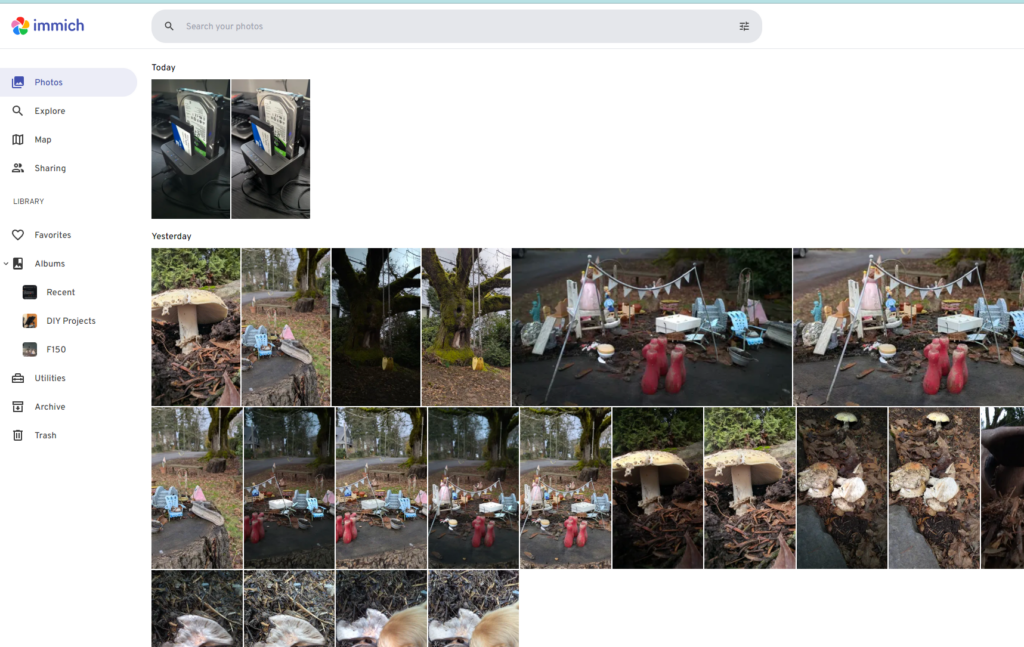Open the left hard drive dock photo under Today
Image resolution: width=1024 pixels, height=647 pixels.
(191, 149)
